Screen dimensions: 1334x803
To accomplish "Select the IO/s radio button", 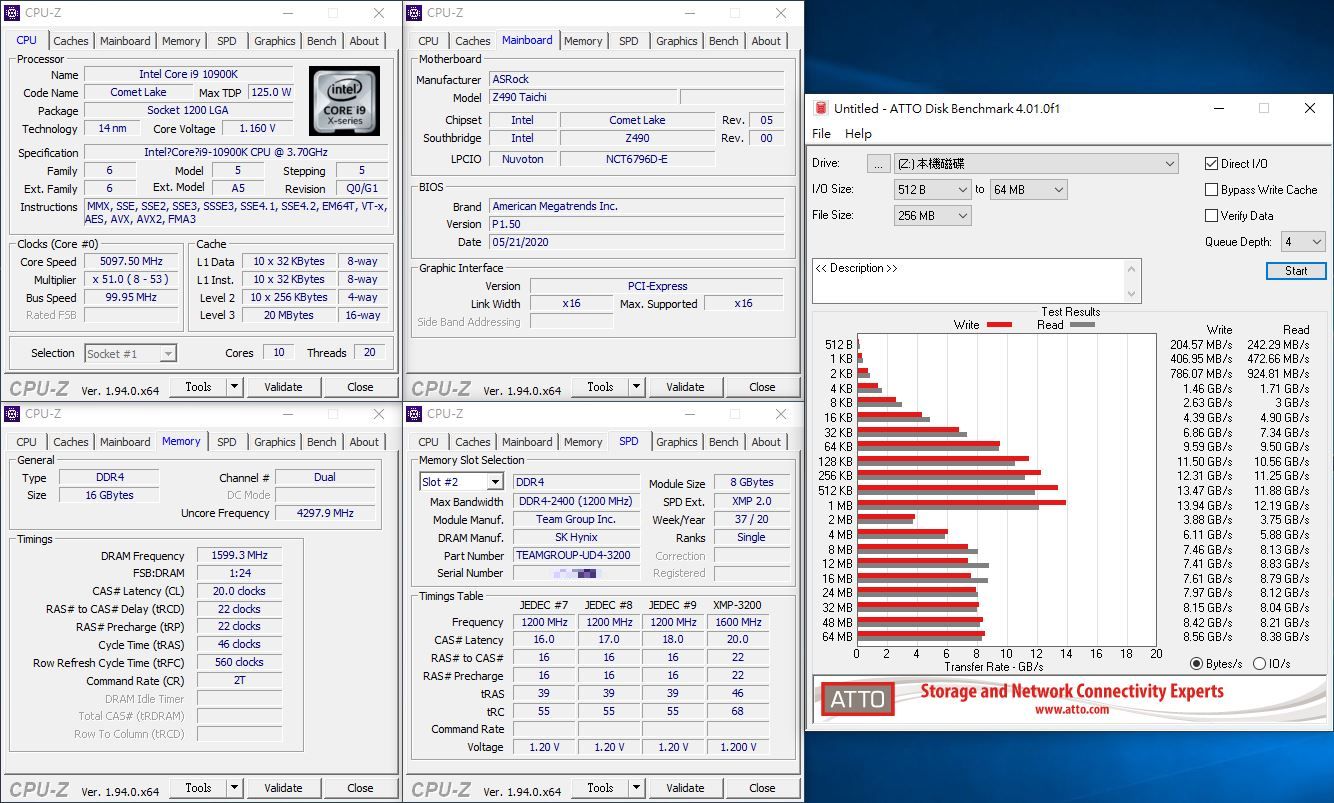I will (x=1259, y=664).
